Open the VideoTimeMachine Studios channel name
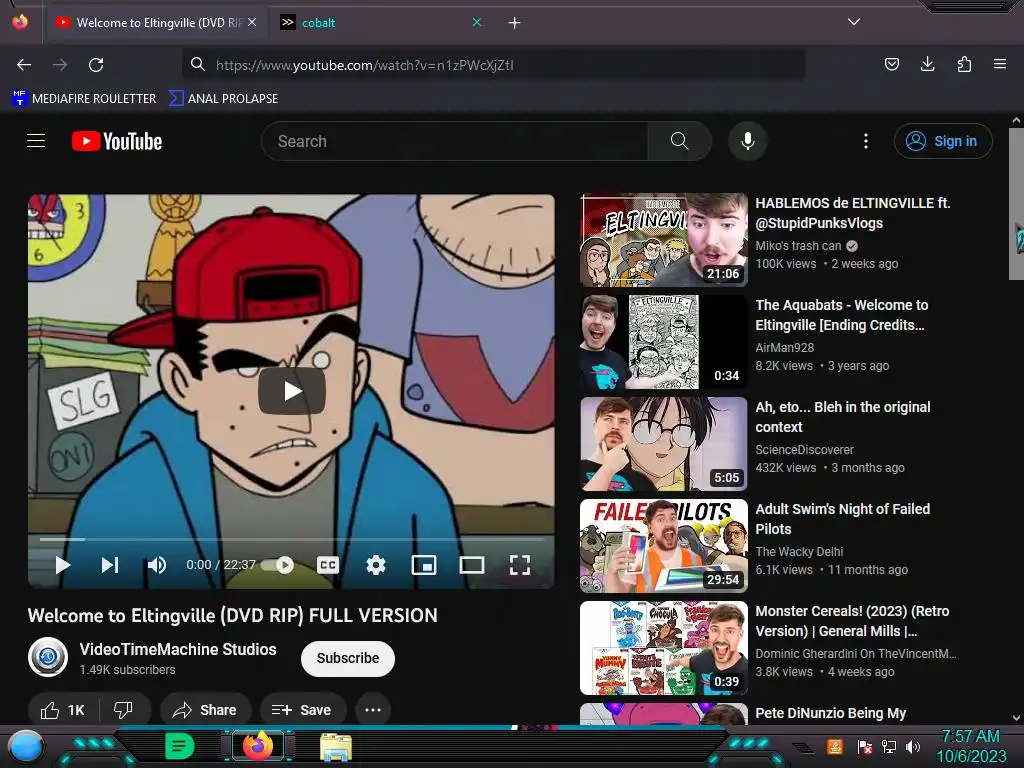This screenshot has width=1024, height=768. point(178,649)
